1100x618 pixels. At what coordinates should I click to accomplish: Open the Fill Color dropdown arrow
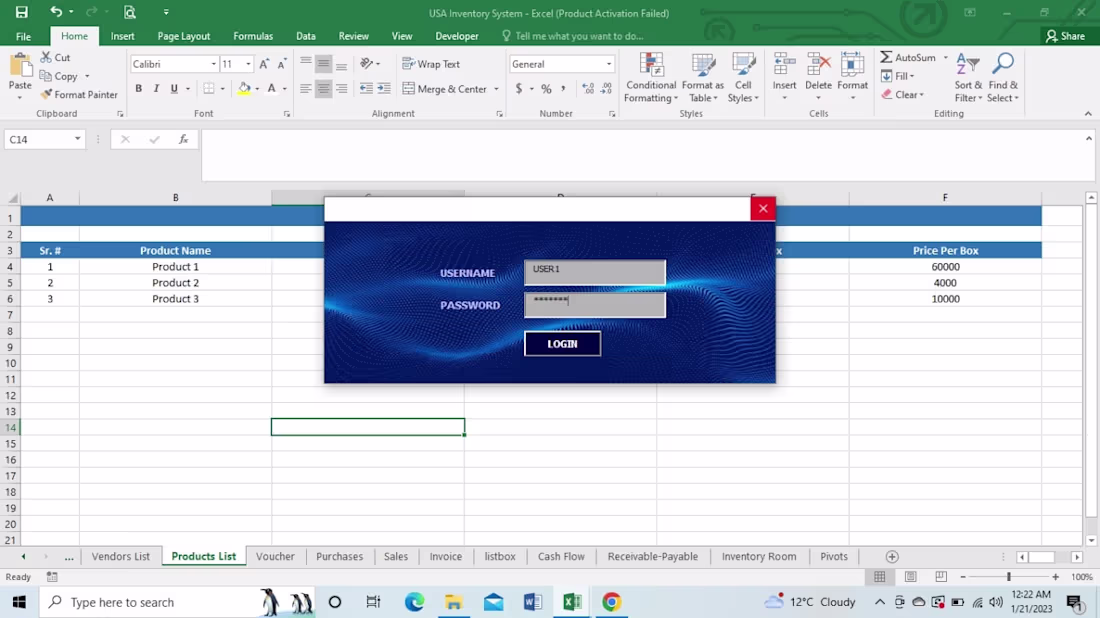point(256,88)
